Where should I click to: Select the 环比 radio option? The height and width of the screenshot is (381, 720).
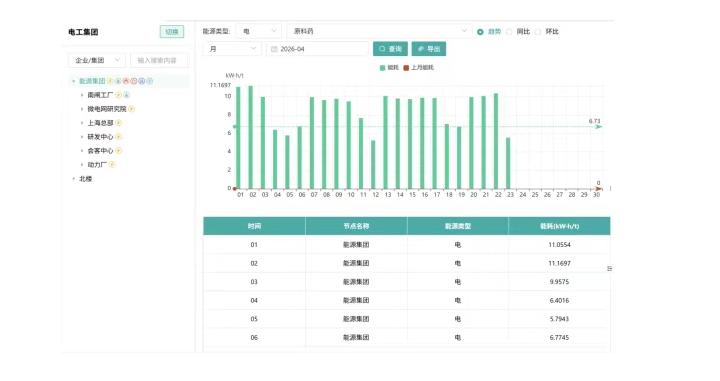tap(538, 32)
